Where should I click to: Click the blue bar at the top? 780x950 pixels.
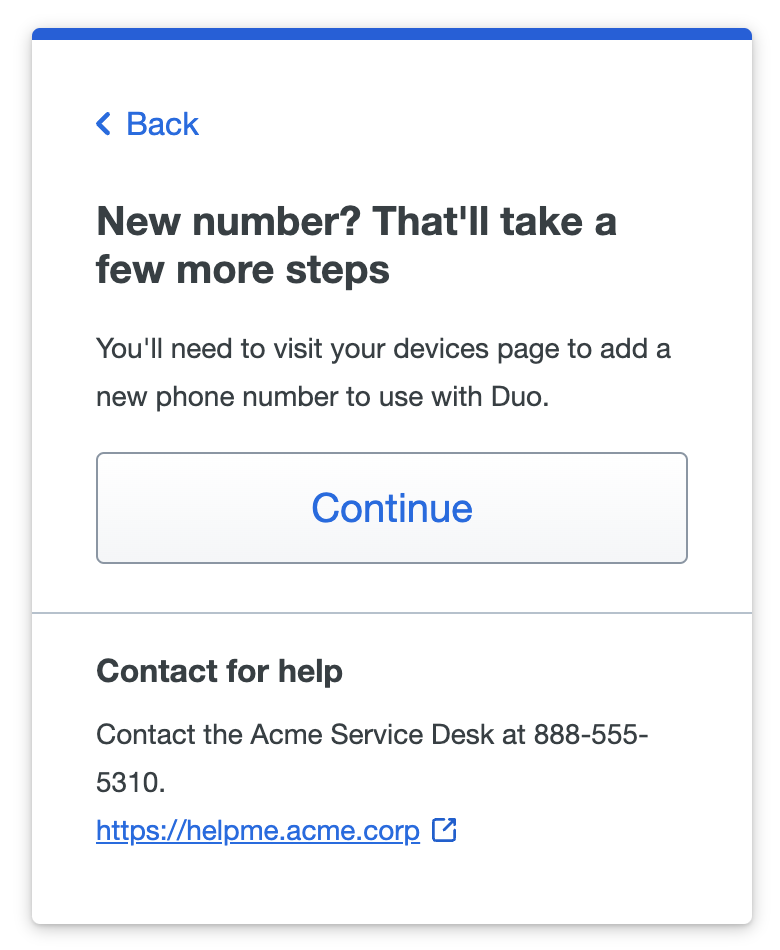click(x=390, y=33)
